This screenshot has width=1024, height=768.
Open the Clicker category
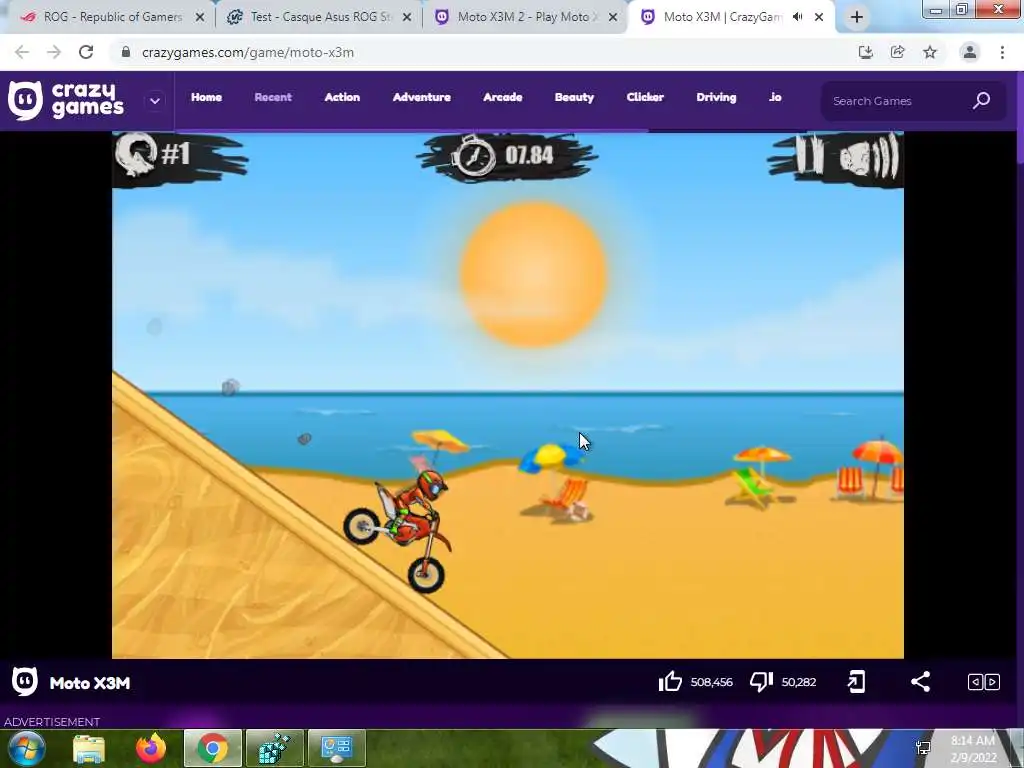point(645,97)
